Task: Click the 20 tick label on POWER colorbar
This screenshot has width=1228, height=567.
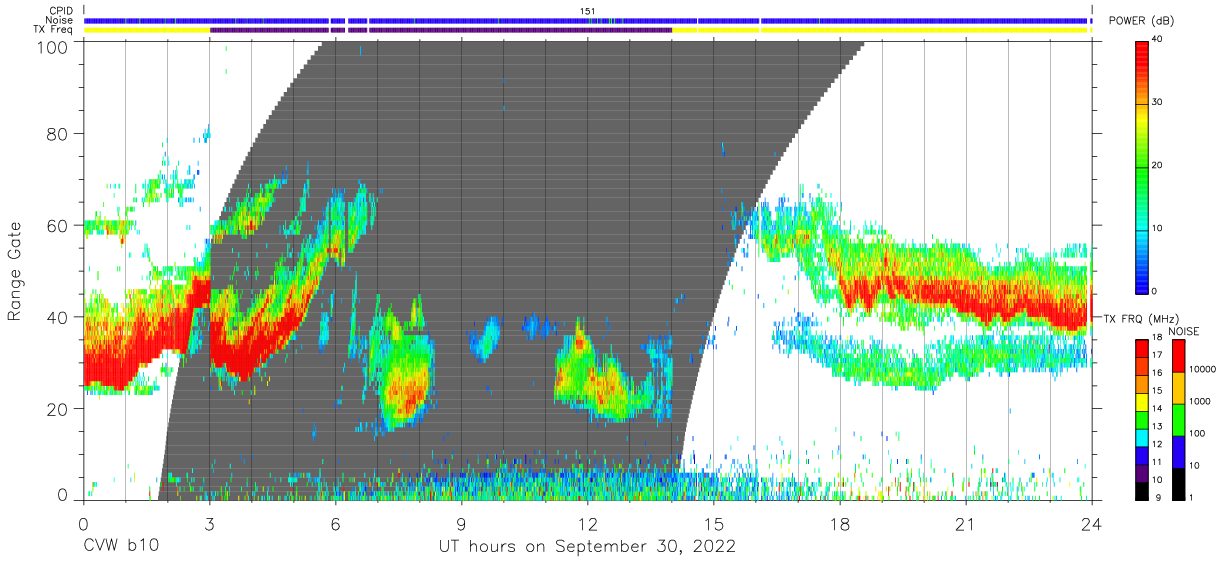Action: point(1158,166)
